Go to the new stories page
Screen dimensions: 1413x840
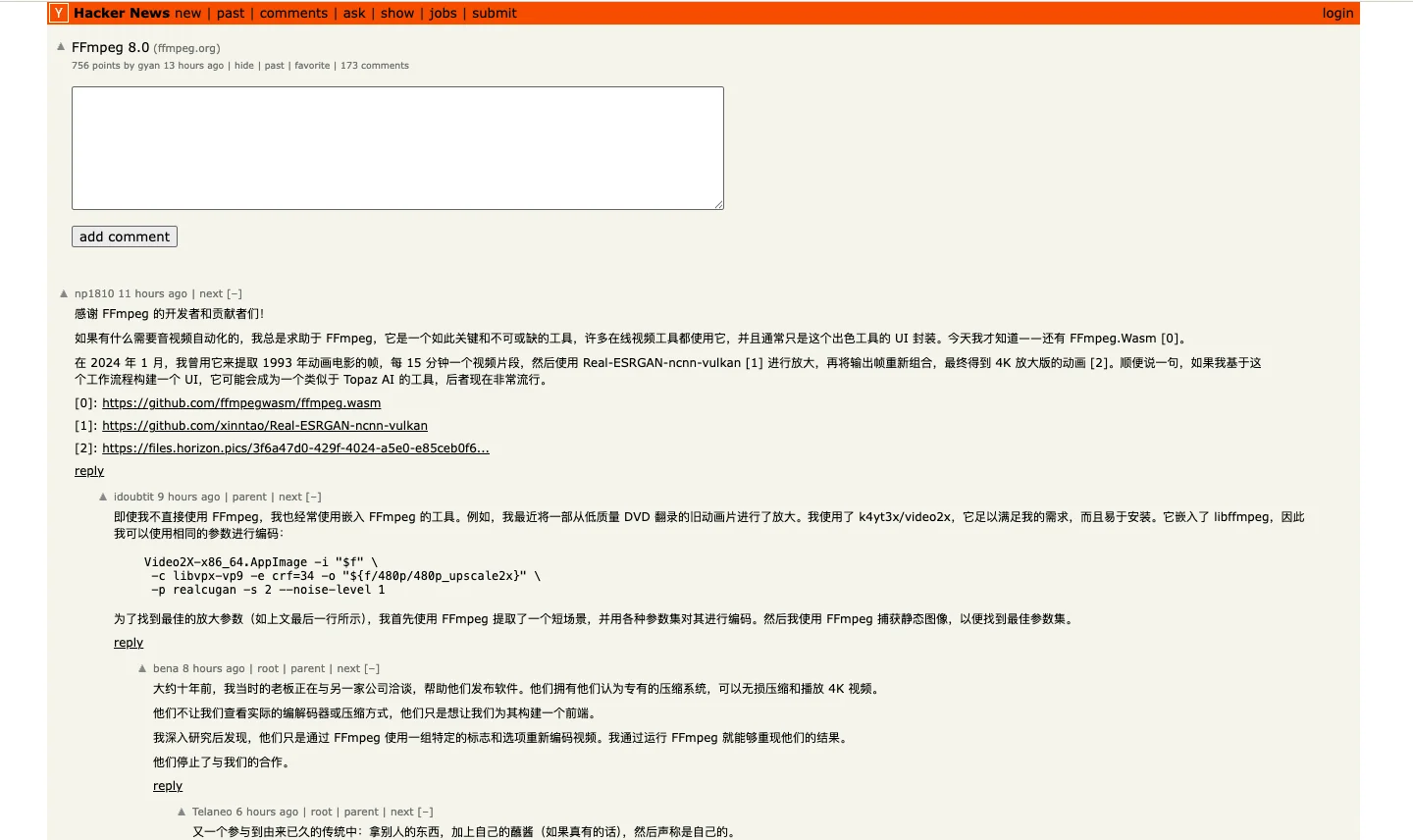[188, 13]
